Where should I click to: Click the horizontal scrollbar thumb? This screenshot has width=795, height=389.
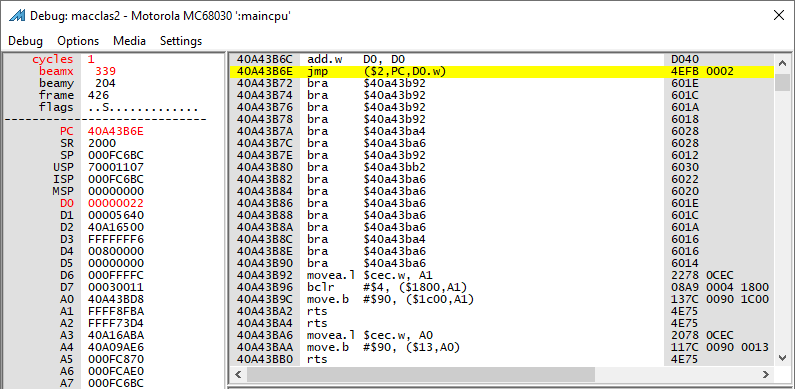pyautogui.click(x=421, y=374)
